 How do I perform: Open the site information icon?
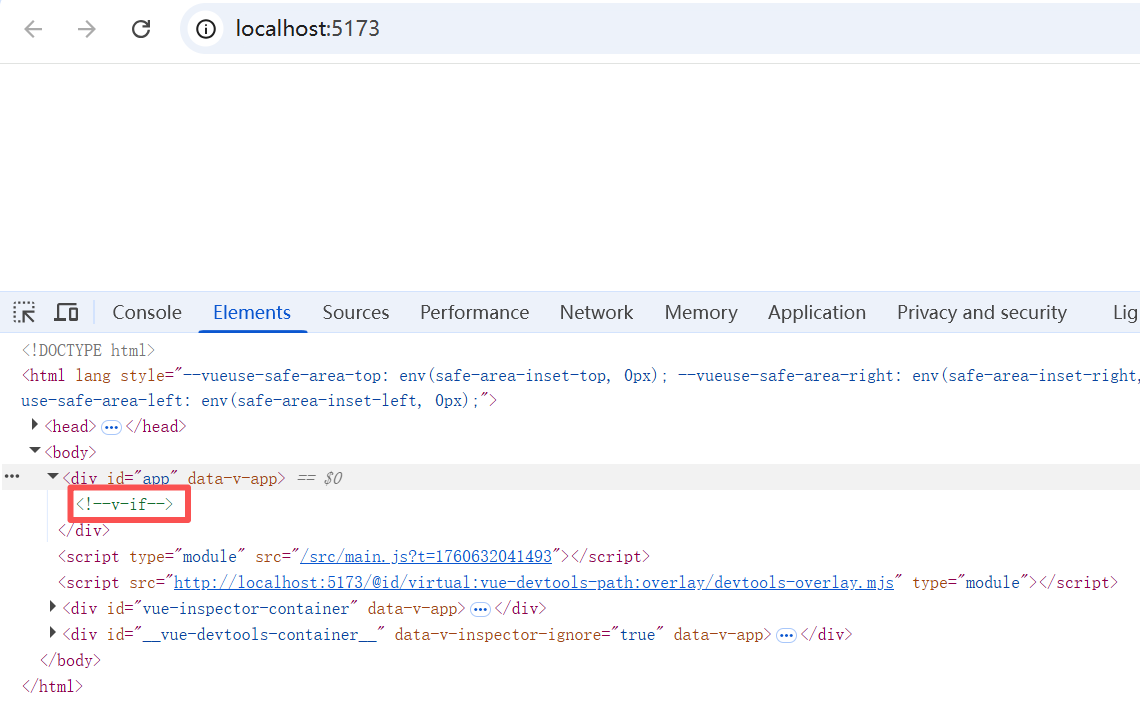(206, 29)
